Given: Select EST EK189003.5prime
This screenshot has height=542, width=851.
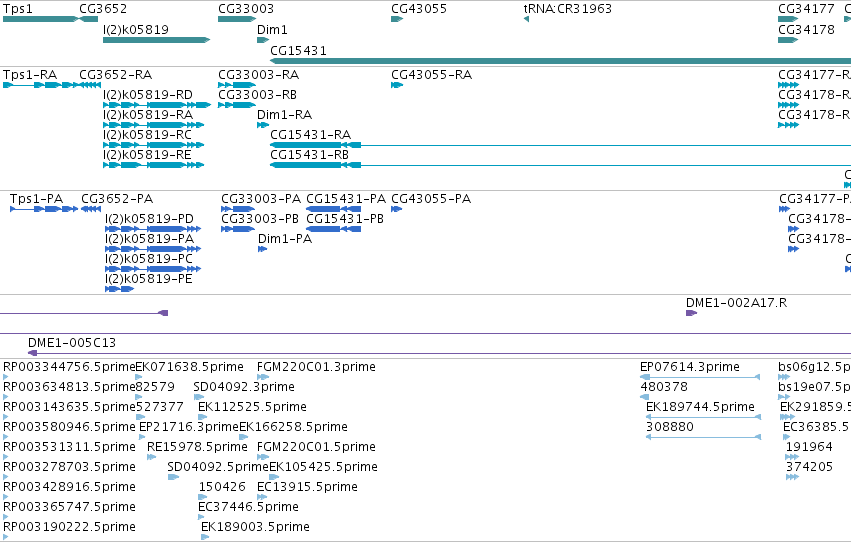Looking at the screenshot, I should pyautogui.click(x=256, y=527).
